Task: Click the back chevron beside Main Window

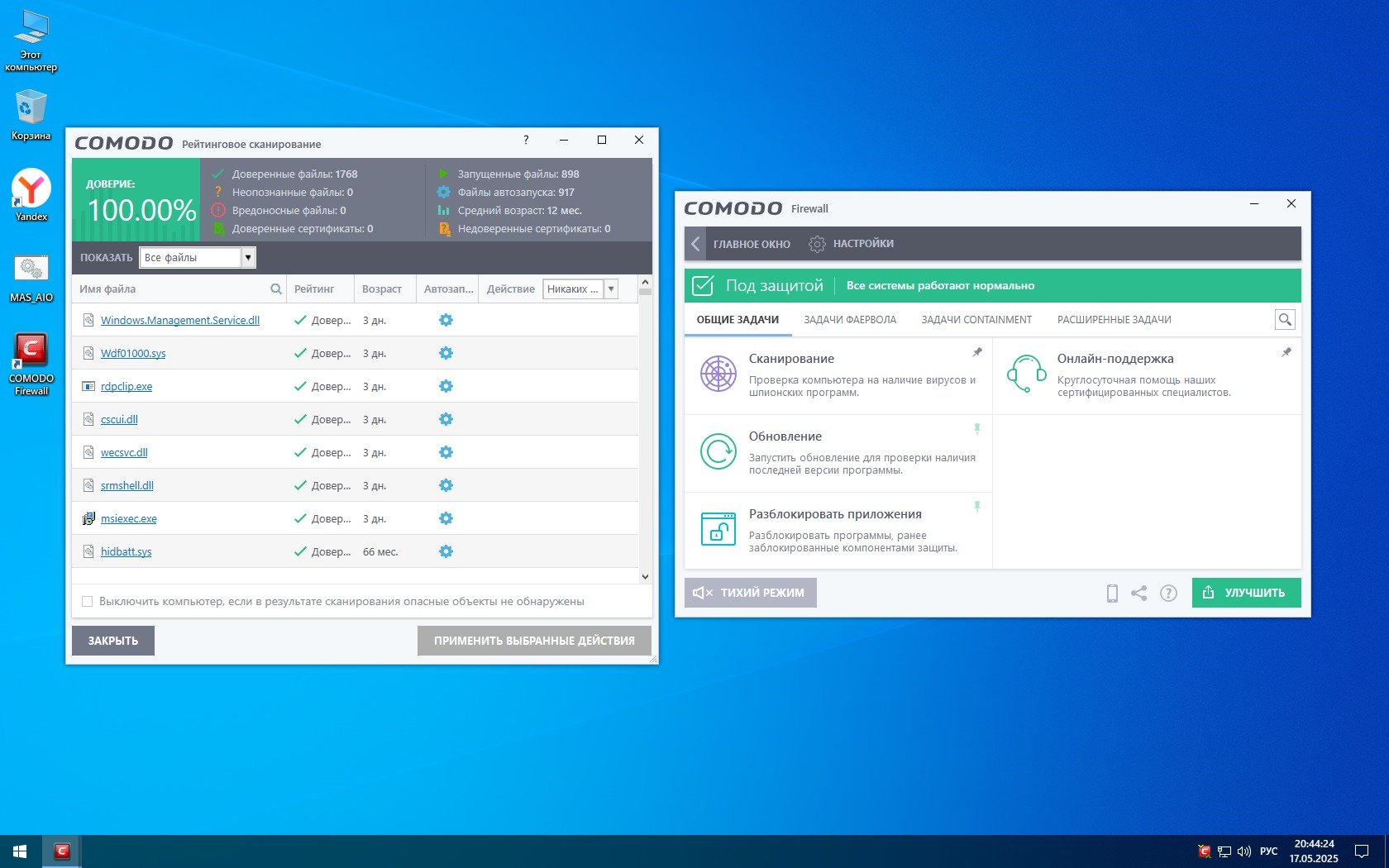Action: coord(695,244)
